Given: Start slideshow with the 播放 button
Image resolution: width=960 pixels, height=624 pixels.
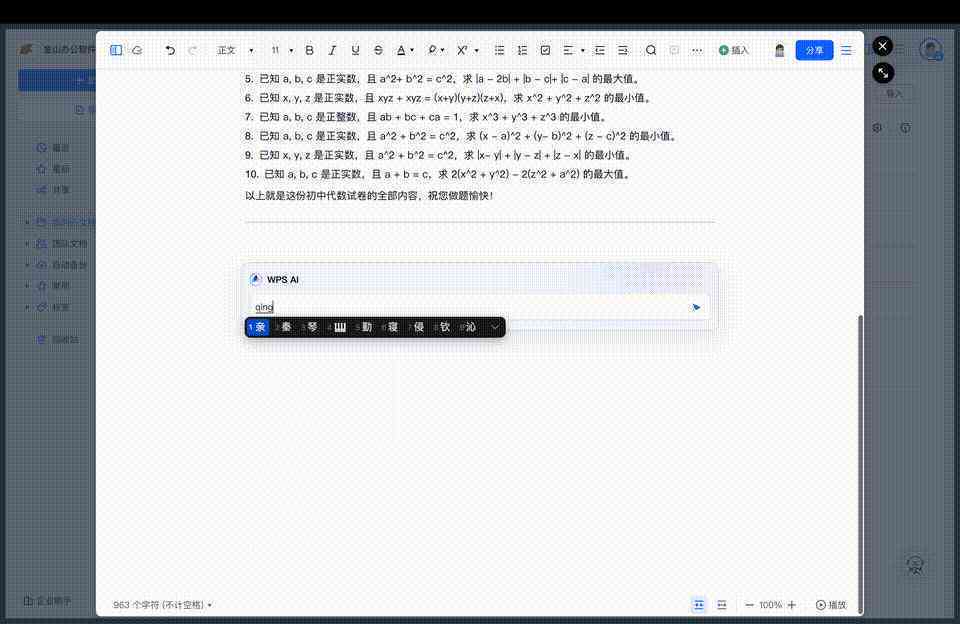Looking at the screenshot, I should [x=831, y=604].
